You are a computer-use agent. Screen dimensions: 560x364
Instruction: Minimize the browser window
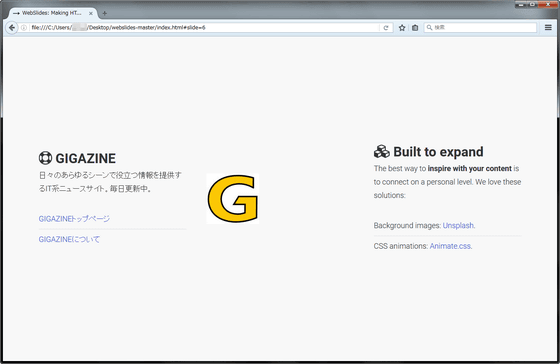[521, 4]
